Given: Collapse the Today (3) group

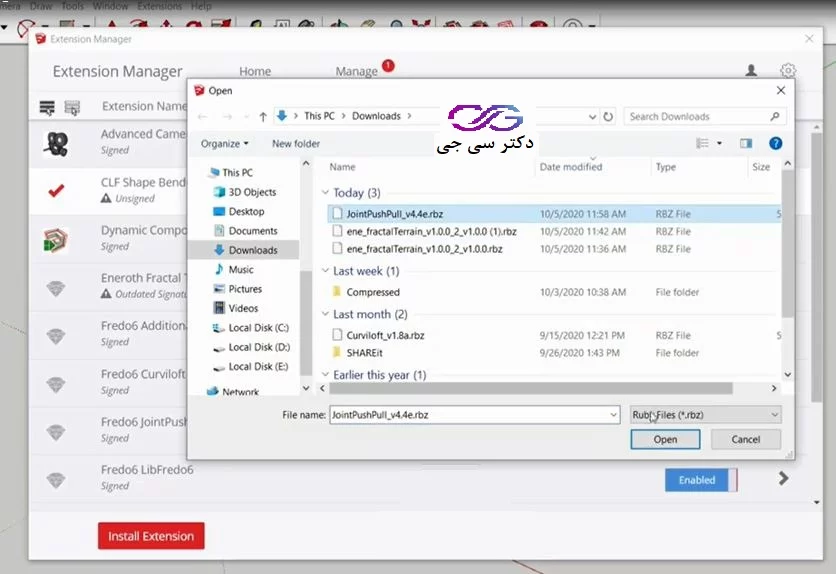Looking at the screenshot, I should pos(325,192).
